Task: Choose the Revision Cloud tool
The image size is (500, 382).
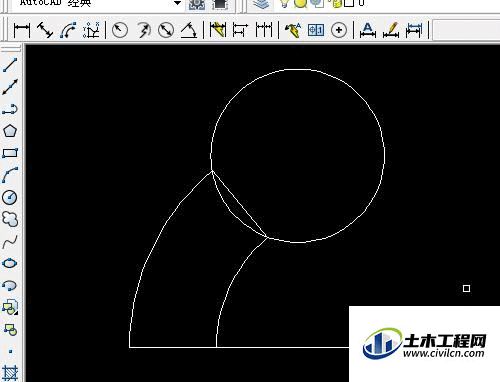Action: click(x=10, y=219)
